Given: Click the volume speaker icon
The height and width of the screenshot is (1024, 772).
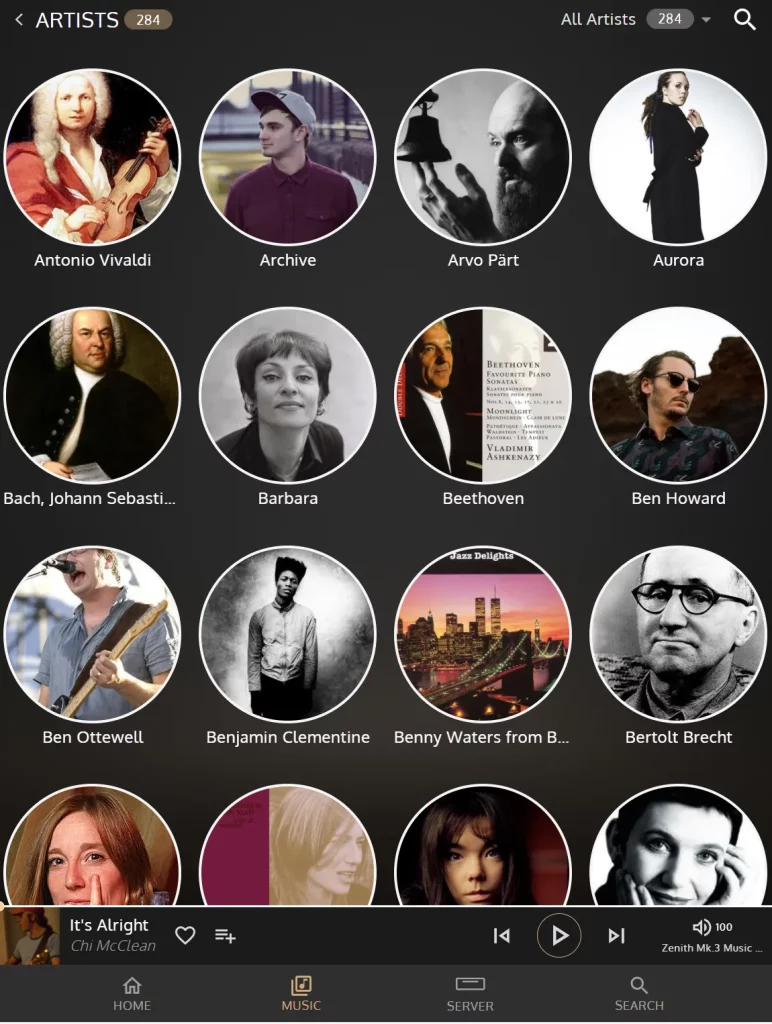Looking at the screenshot, I should 701,927.
